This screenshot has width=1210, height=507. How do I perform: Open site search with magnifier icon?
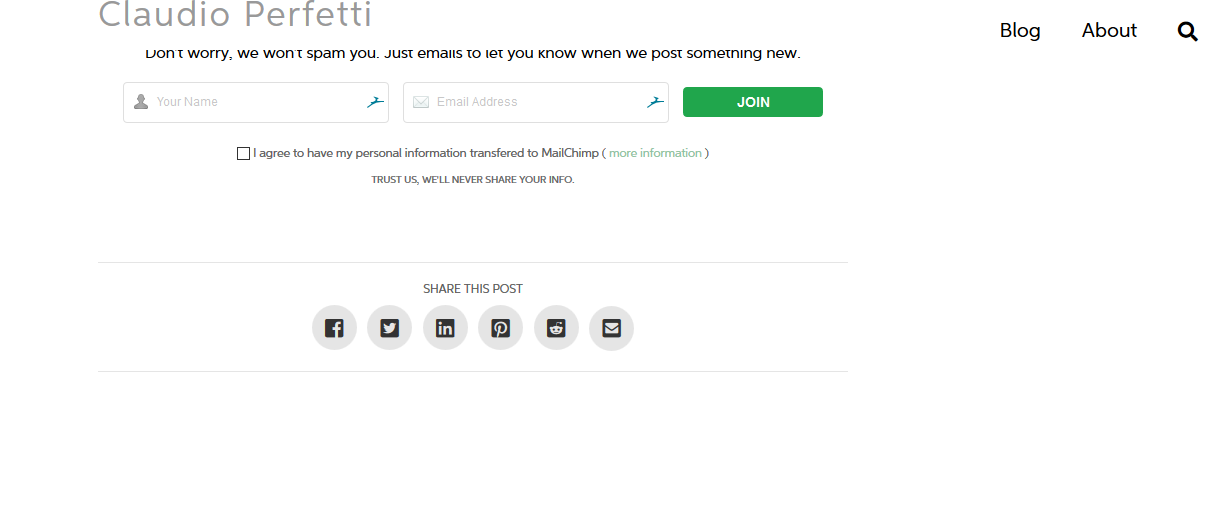(x=1188, y=31)
